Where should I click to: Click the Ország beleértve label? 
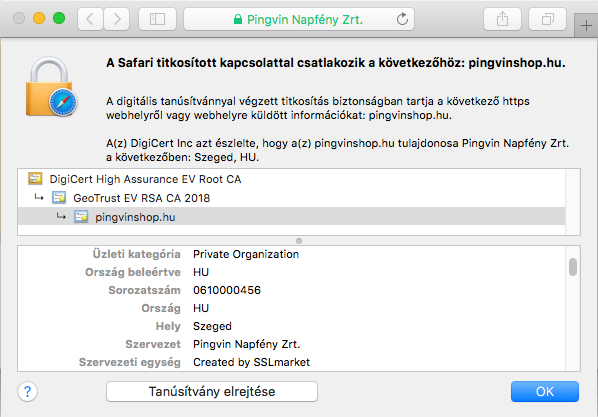133,272
